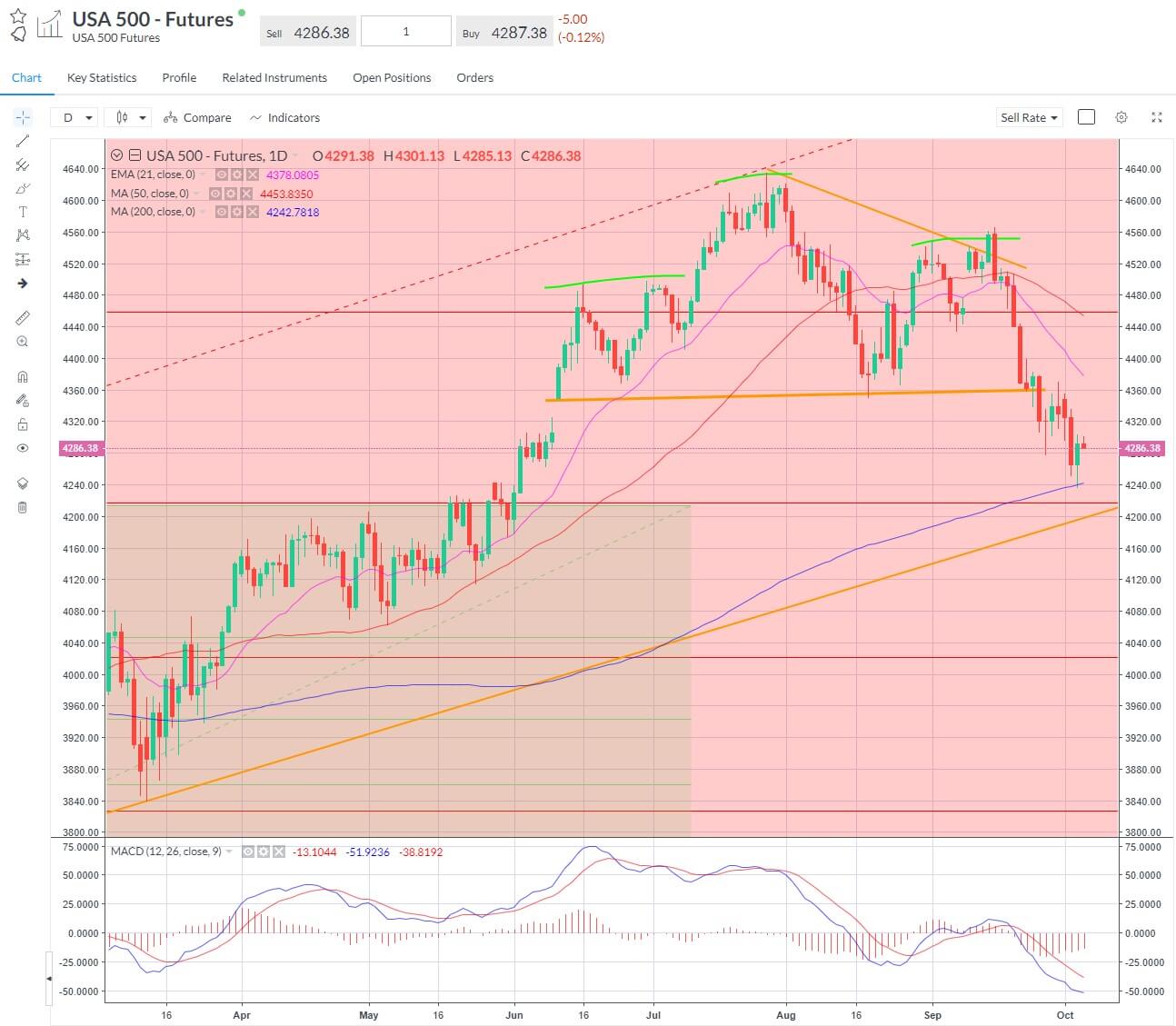Toggle the magnet snap mode
Screen dimensions: 1176x1026
click(23, 376)
